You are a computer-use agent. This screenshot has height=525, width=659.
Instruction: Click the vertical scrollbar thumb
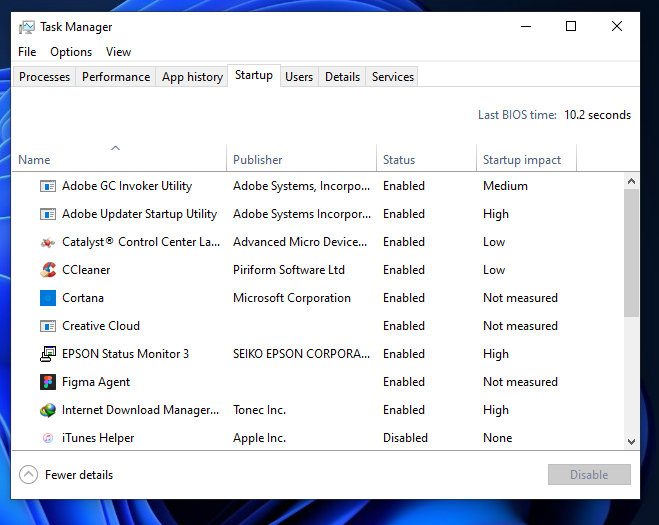[631, 253]
